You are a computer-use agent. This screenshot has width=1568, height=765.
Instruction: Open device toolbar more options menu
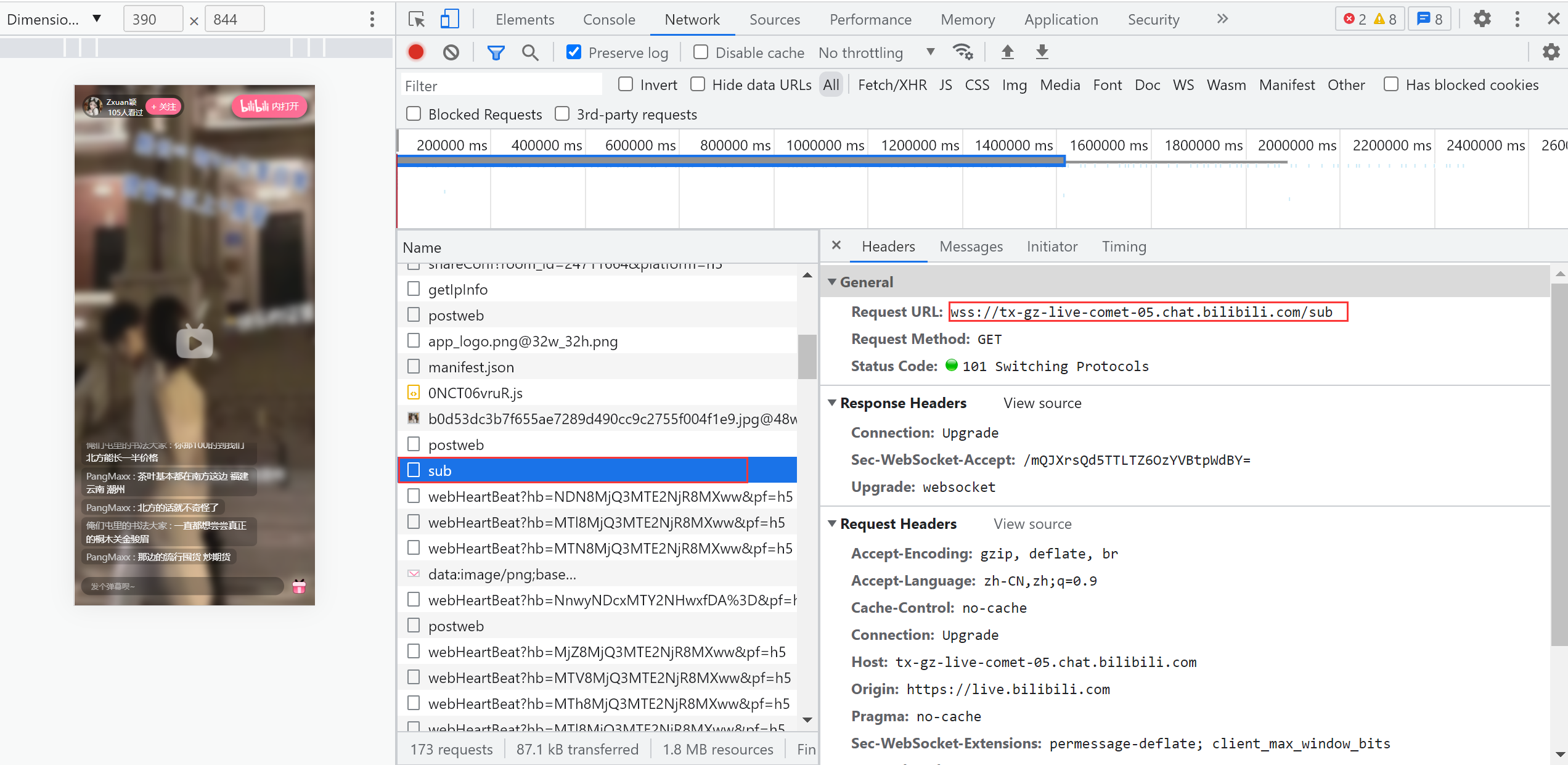372,19
